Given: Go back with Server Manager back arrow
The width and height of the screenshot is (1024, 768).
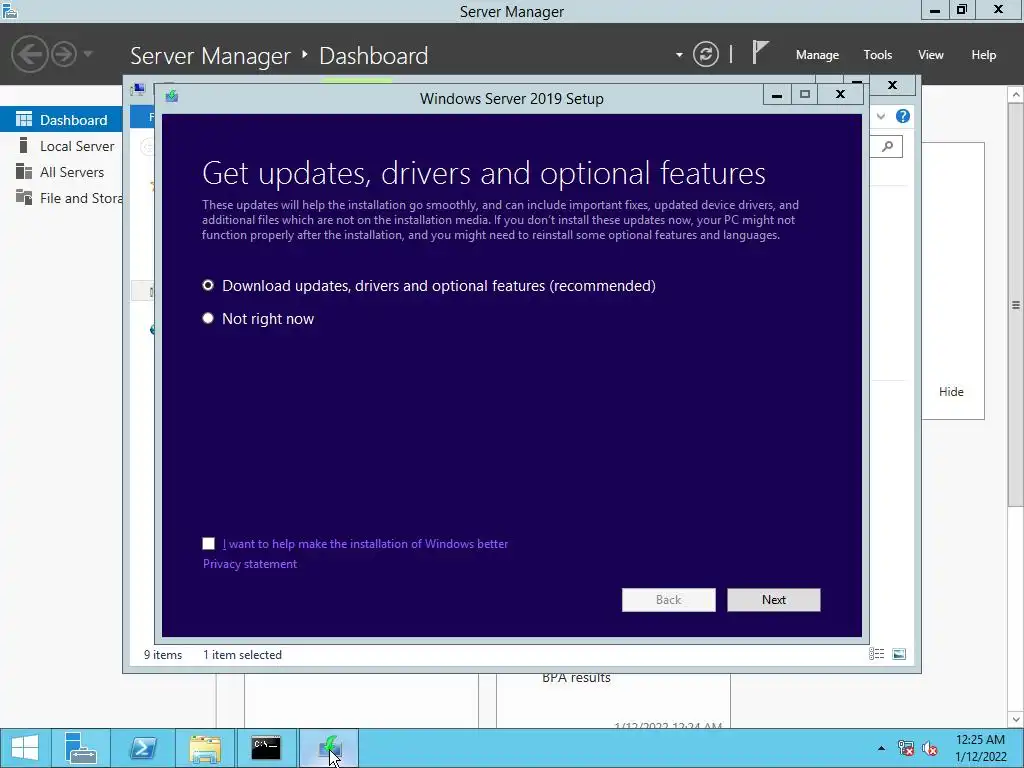Looking at the screenshot, I should [29, 54].
